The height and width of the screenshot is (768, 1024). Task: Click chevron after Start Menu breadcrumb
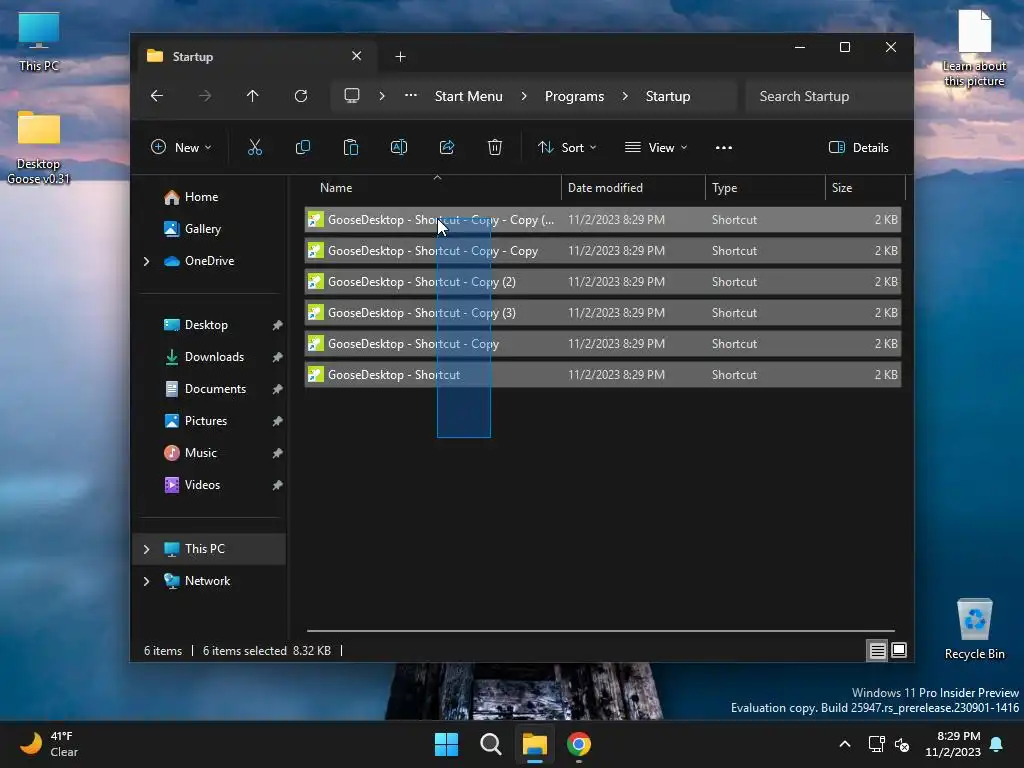[x=524, y=96]
